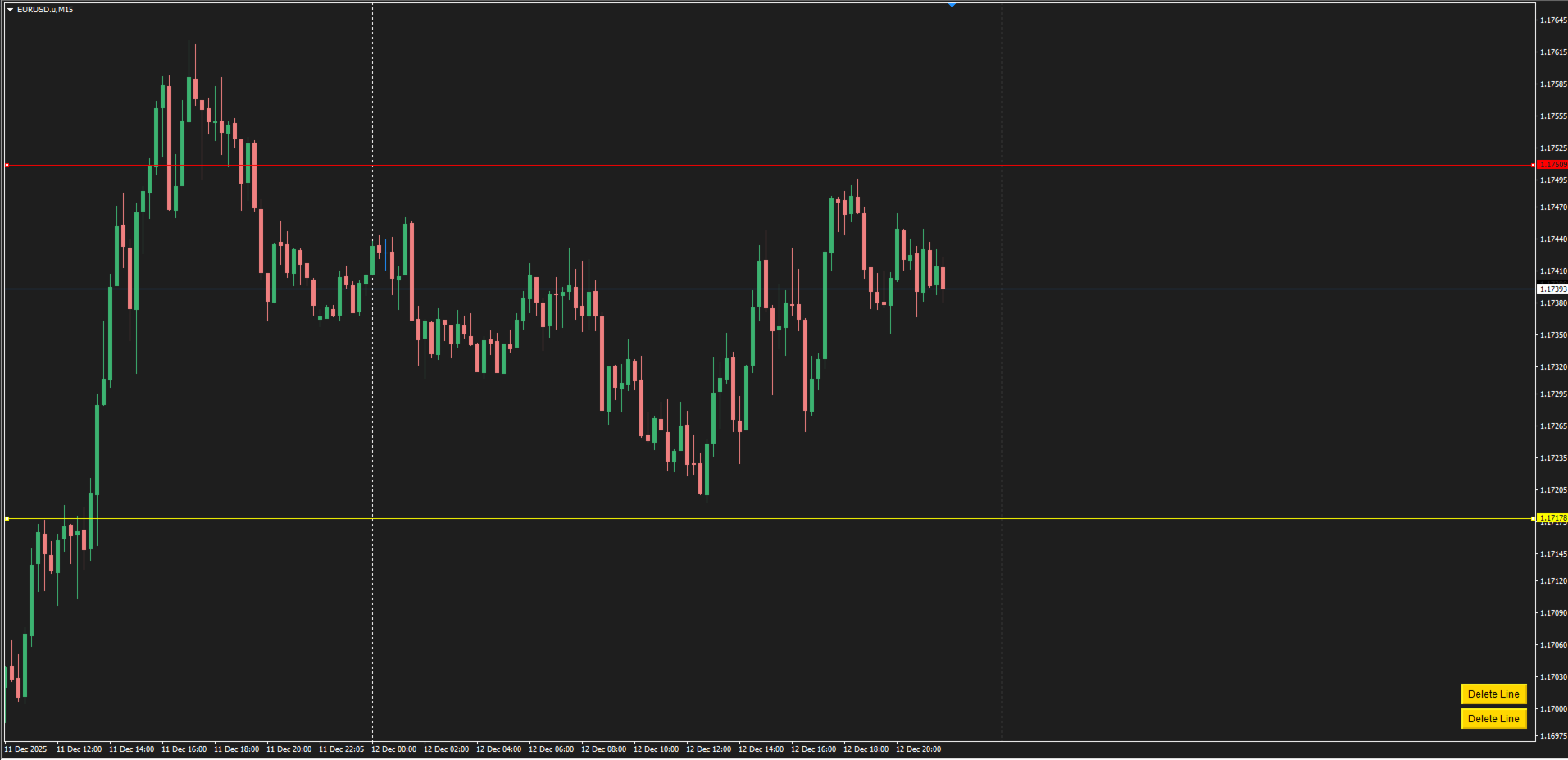This screenshot has width=1568, height=760.
Task: Click the 1.17645 price scale label
Action: point(1553,20)
